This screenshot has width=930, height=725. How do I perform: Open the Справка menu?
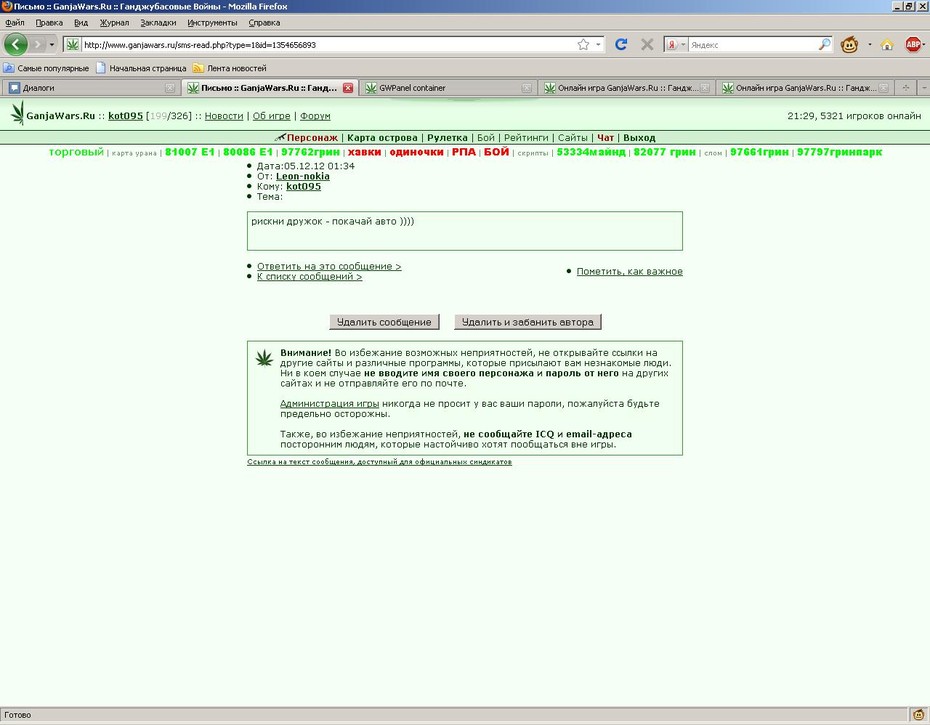coord(264,23)
